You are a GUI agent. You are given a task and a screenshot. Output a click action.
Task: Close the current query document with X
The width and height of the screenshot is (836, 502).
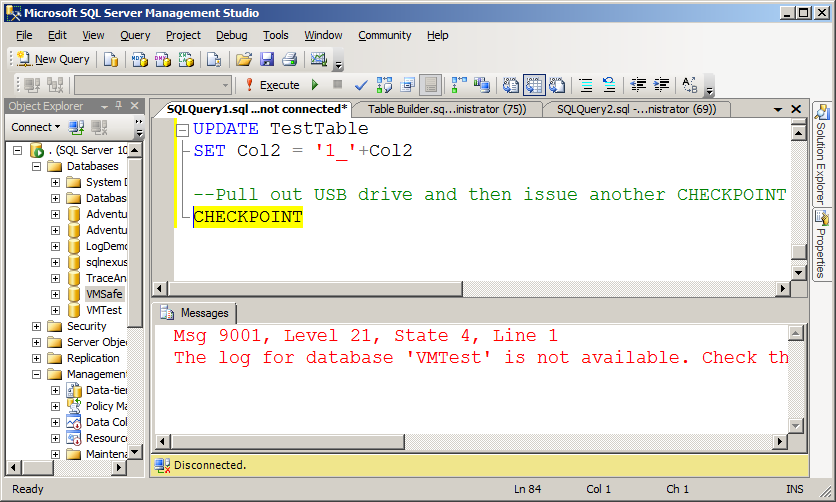coord(796,109)
